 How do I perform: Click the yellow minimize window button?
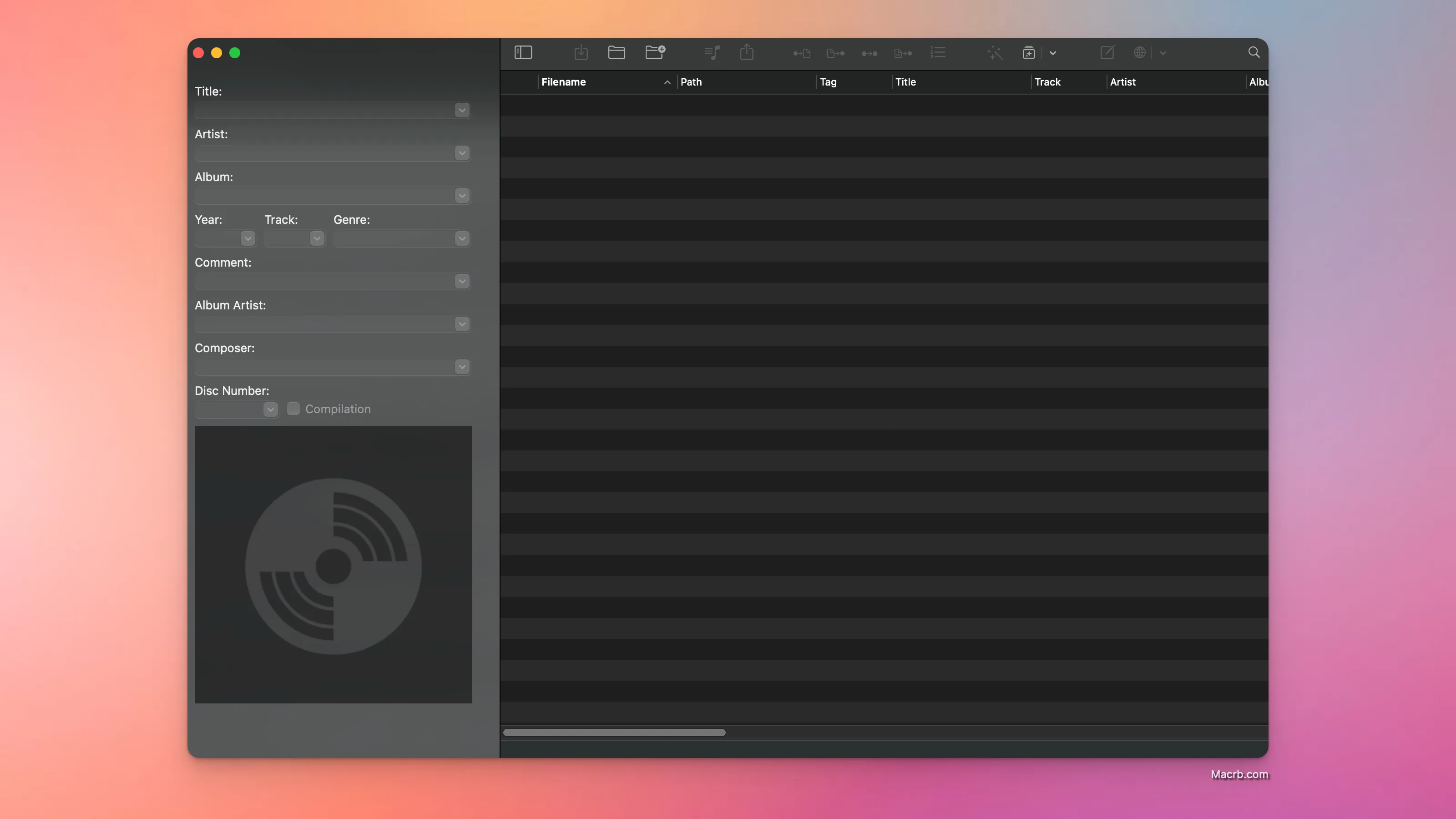pyautogui.click(x=217, y=53)
